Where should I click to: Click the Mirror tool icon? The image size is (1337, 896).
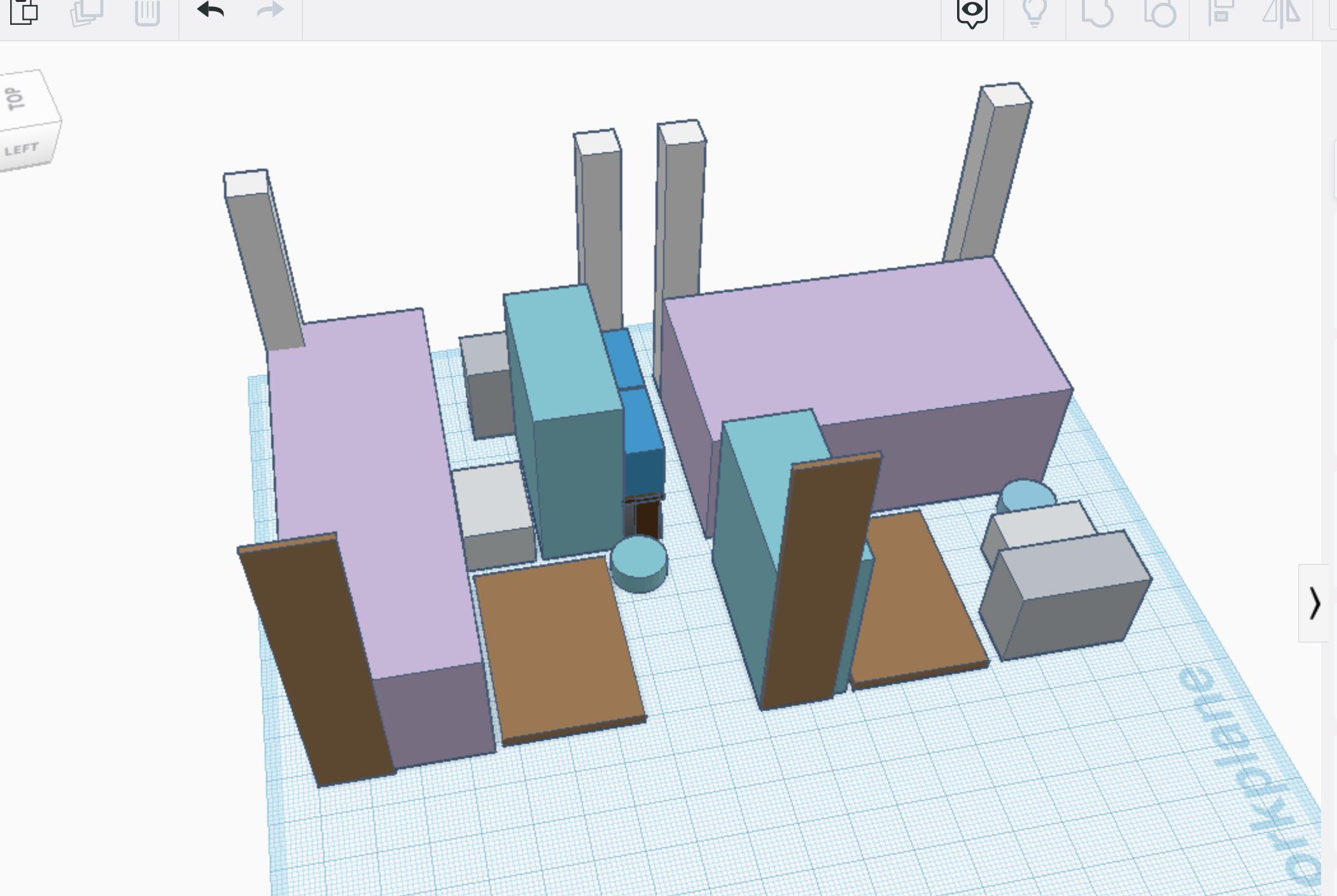pyautogui.click(x=1281, y=11)
